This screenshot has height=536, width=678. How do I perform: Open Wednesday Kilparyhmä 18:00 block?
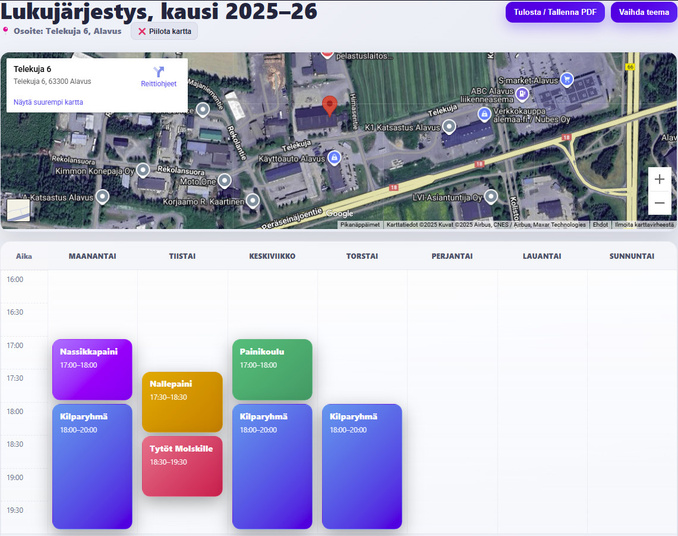(x=272, y=466)
